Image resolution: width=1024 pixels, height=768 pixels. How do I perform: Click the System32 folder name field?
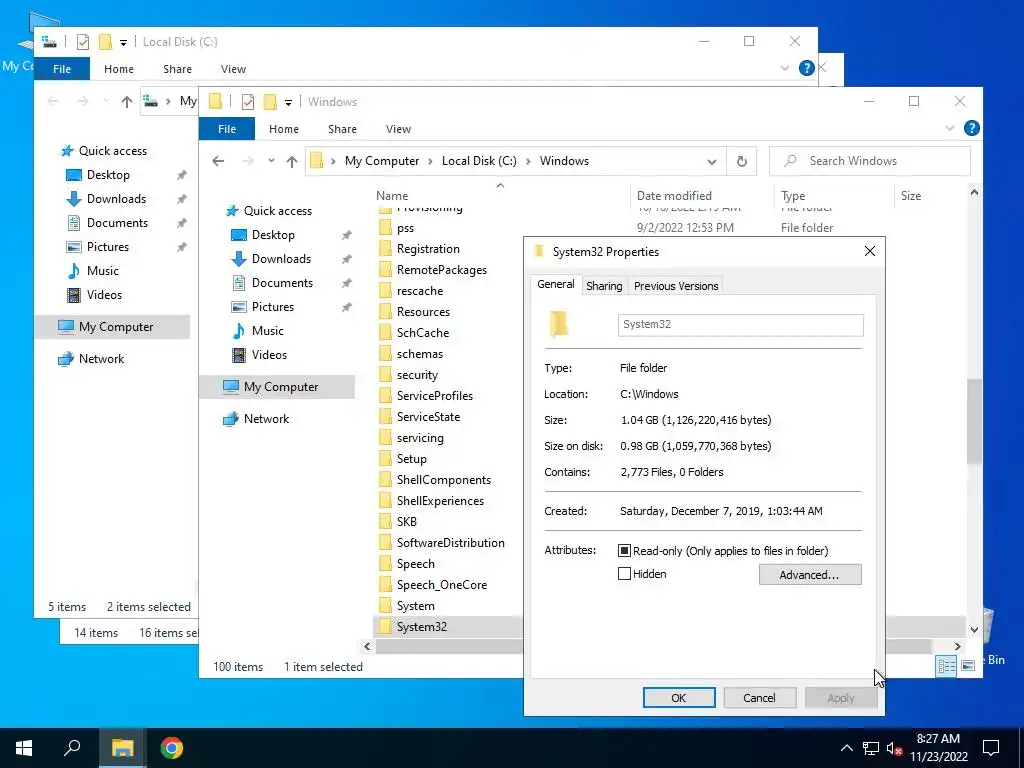741,325
